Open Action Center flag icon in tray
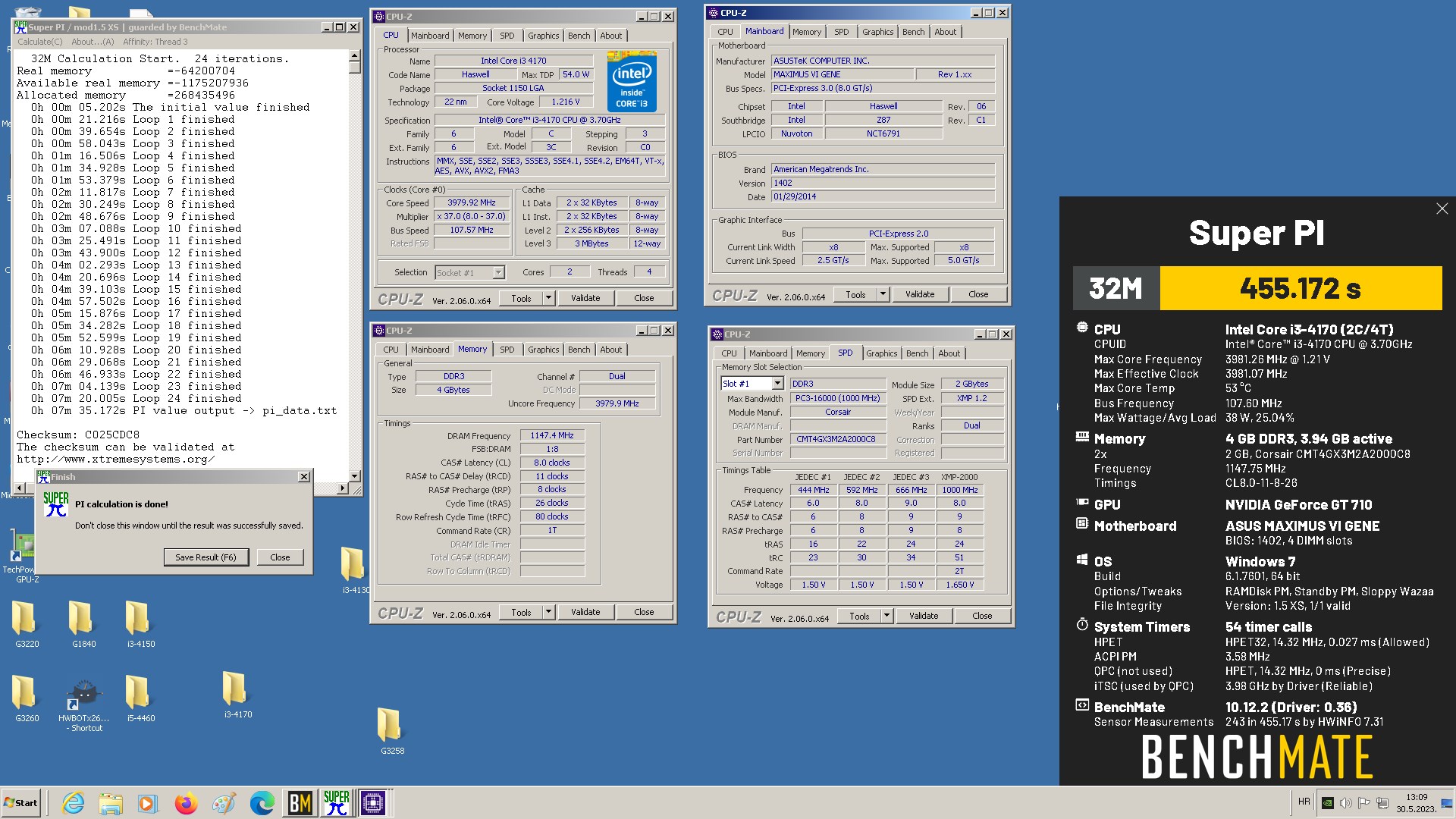The image size is (1456, 819). tap(1364, 803)
